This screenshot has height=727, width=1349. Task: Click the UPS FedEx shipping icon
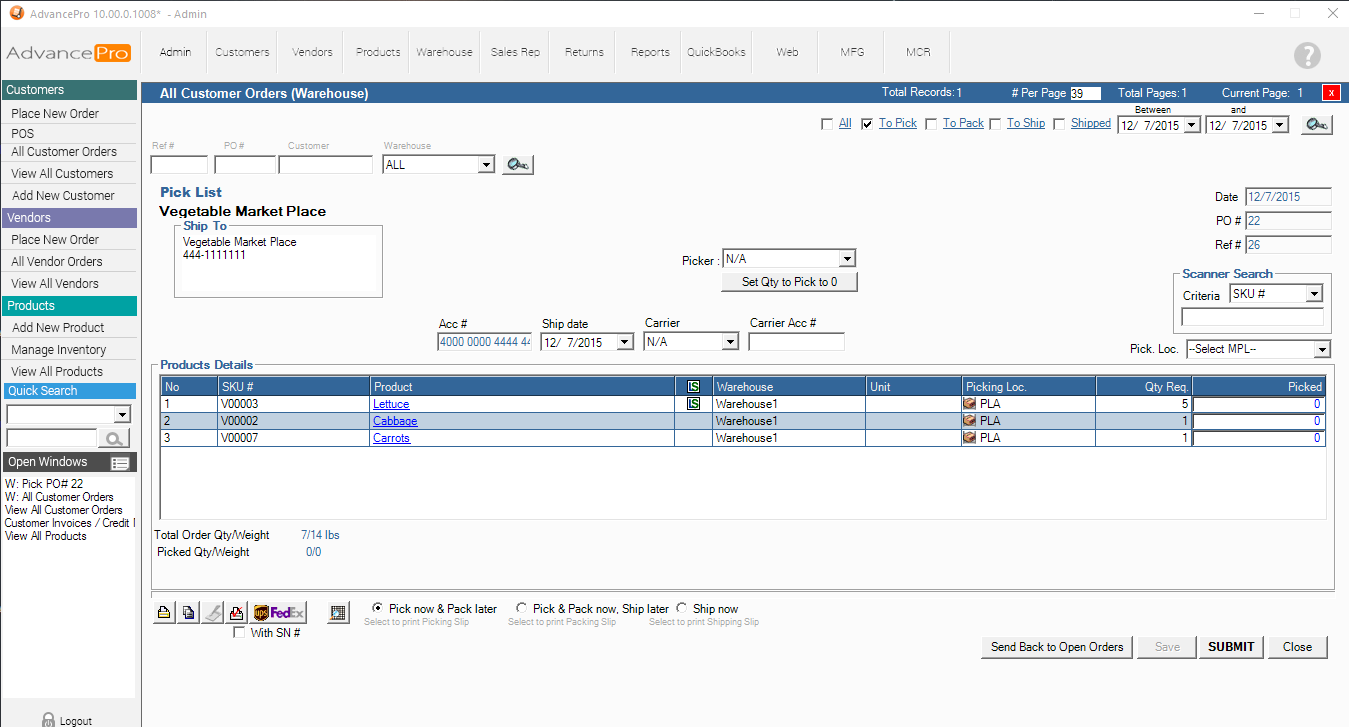pyautogui.click(x=279, y=613)
